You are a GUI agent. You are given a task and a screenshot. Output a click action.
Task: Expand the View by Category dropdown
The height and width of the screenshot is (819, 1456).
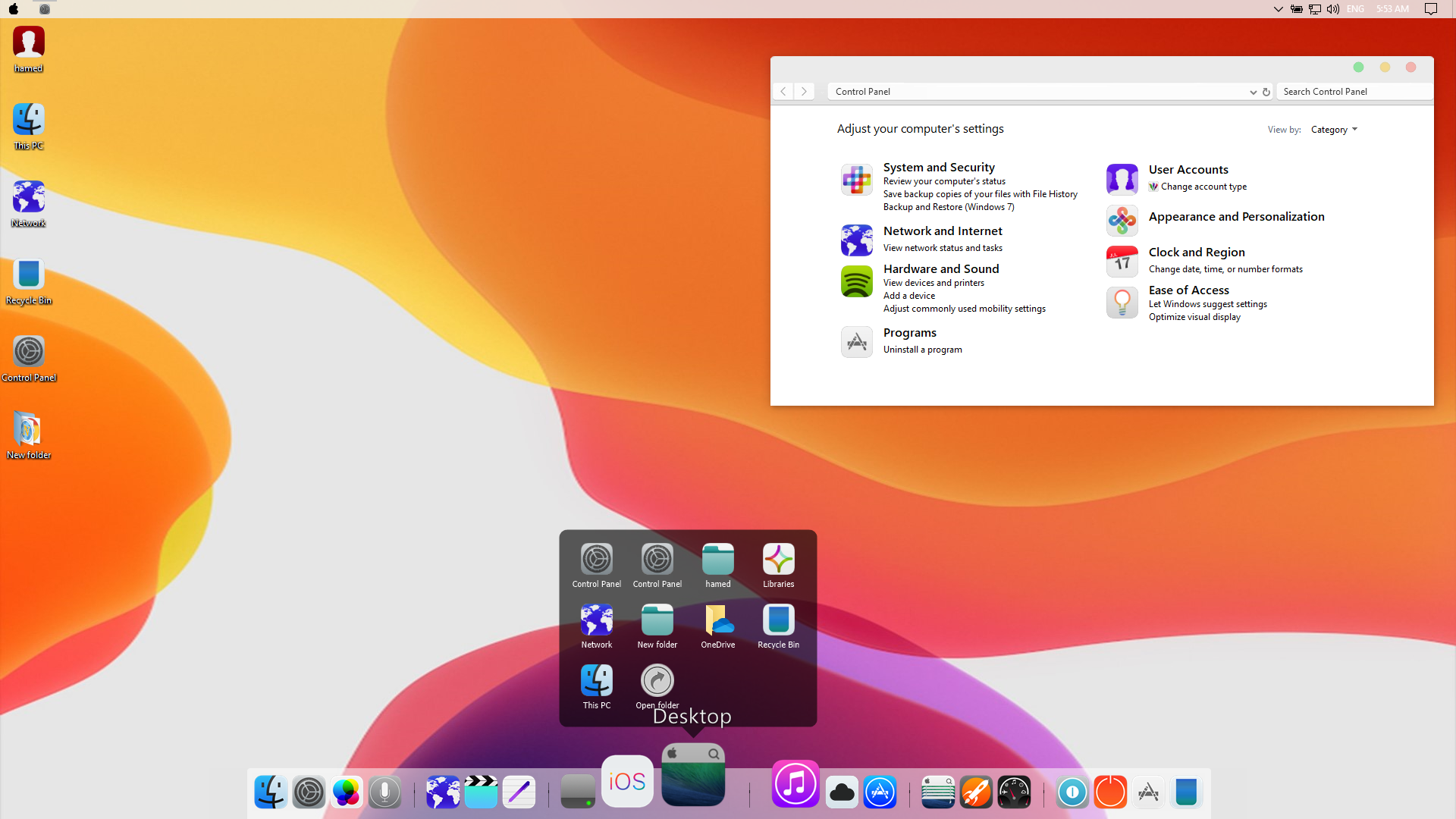coord(1334,130)
